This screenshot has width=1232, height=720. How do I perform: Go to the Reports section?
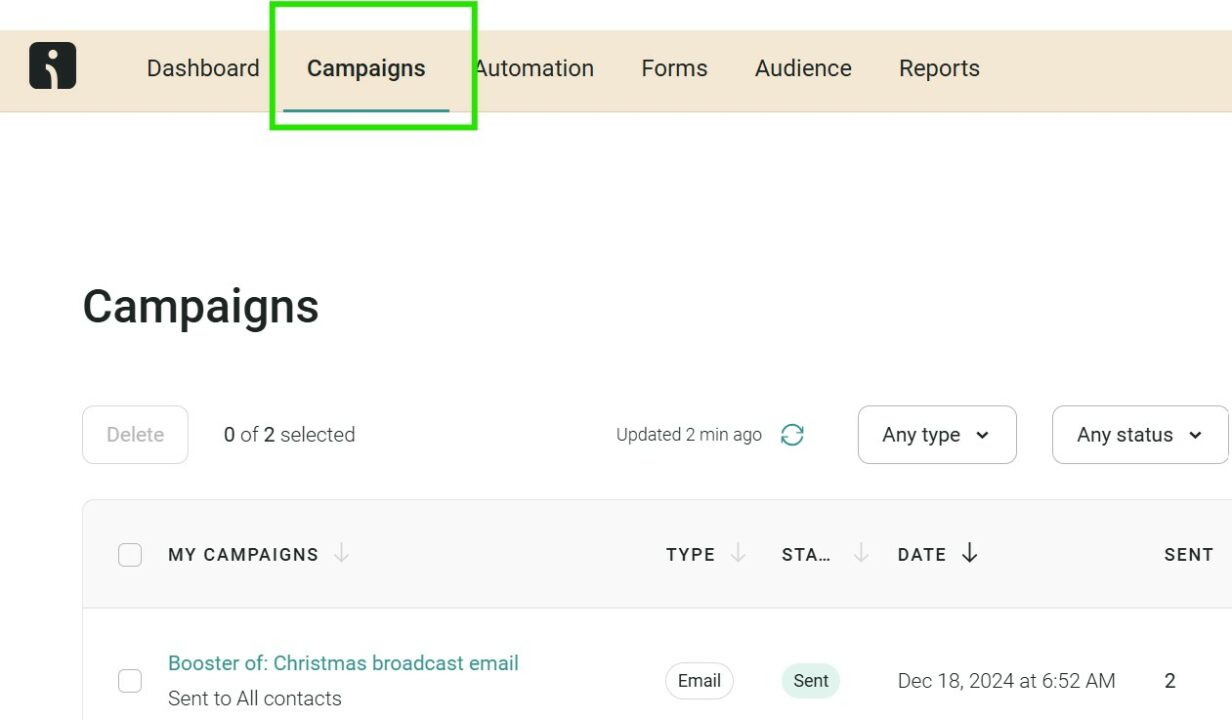point(938,68)
